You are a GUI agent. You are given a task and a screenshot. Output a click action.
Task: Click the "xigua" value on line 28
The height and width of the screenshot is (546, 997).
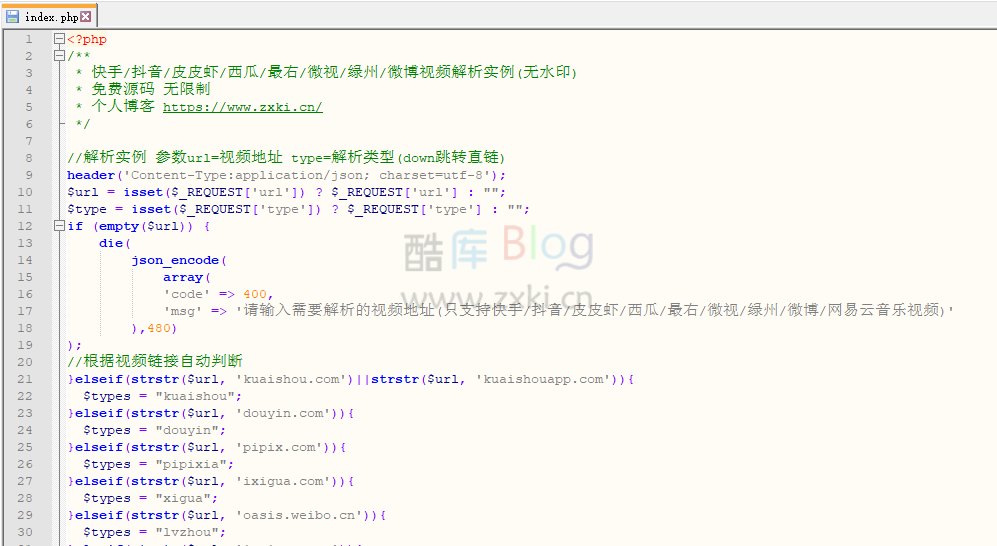(x=183, y=498)
